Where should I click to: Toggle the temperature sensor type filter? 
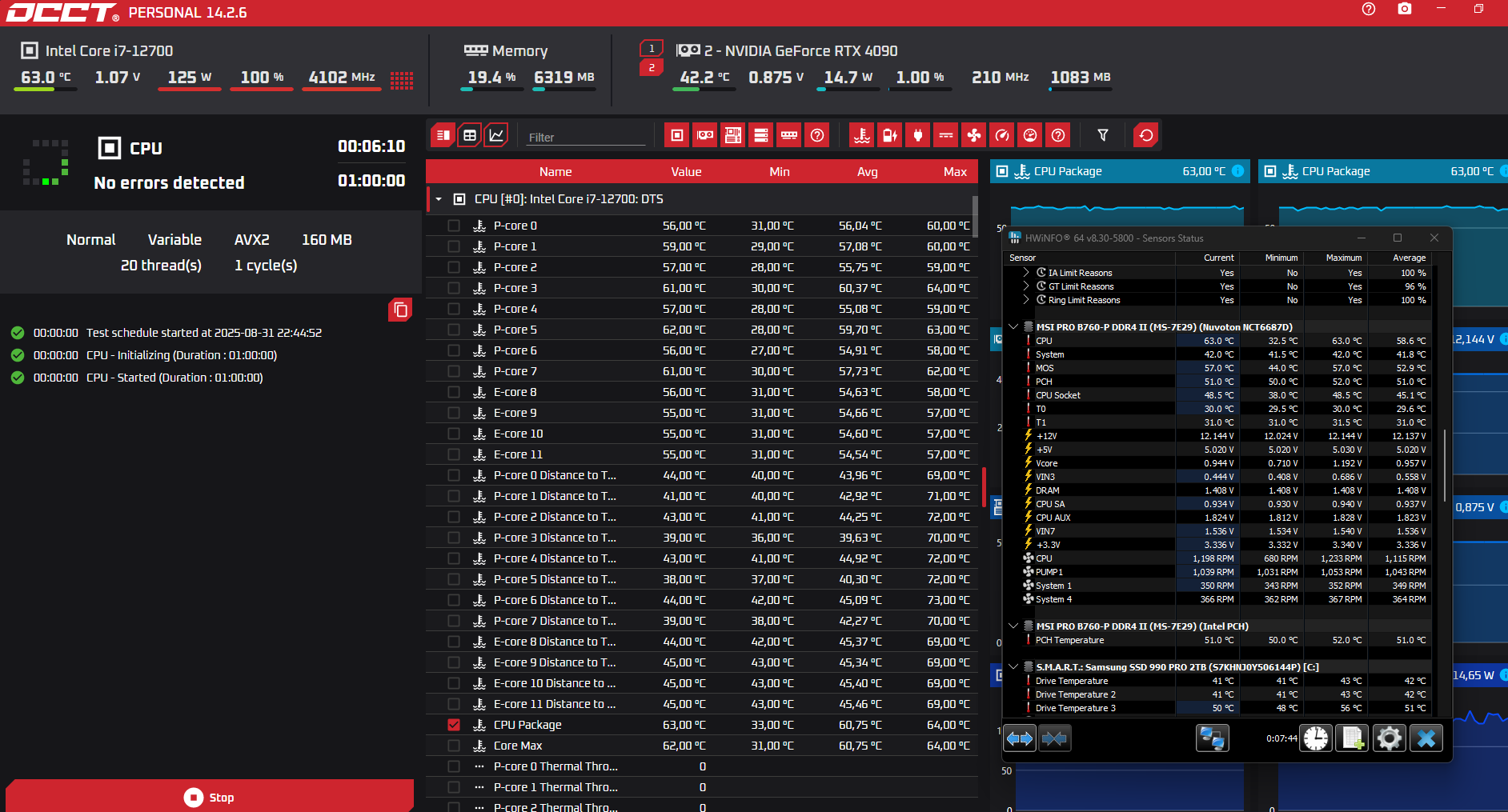pos(862,135)
